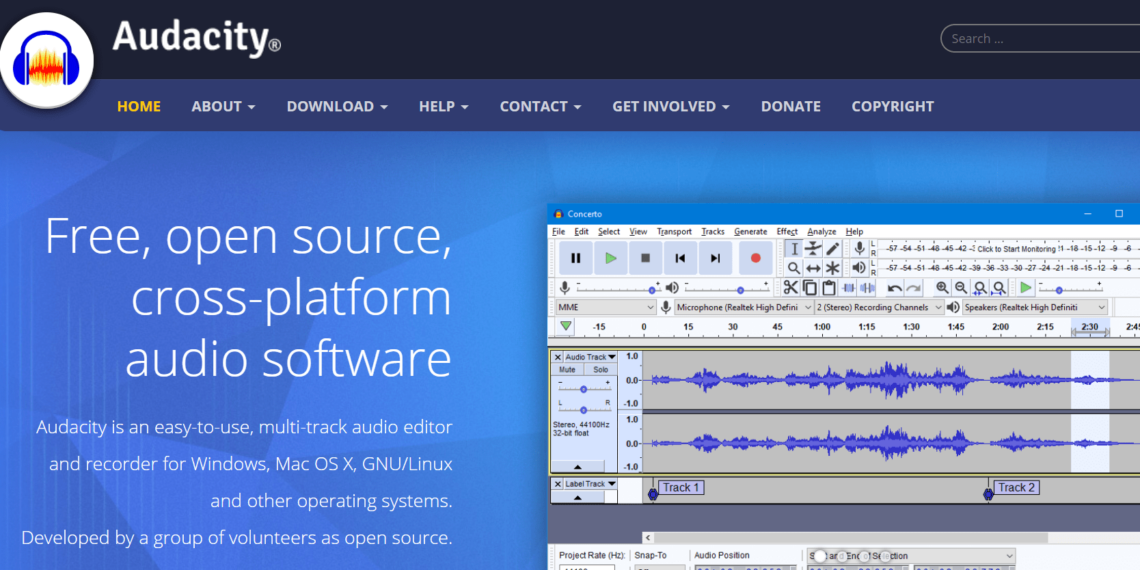
Task: Select the Draw pencil tool
Action: [832, 248]
